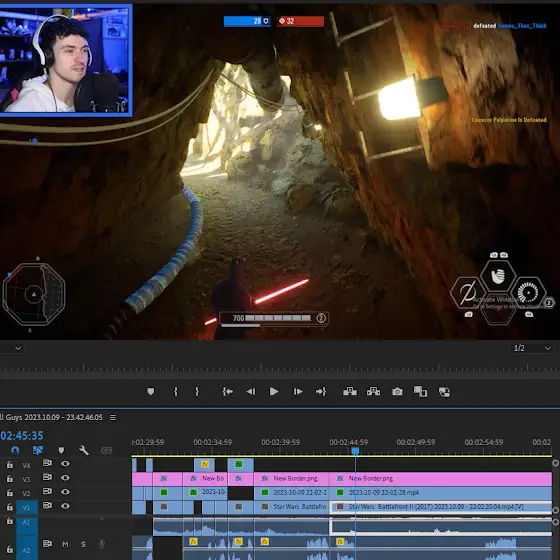
Task: Step forward one frame
Action: [x=298, y=391]
